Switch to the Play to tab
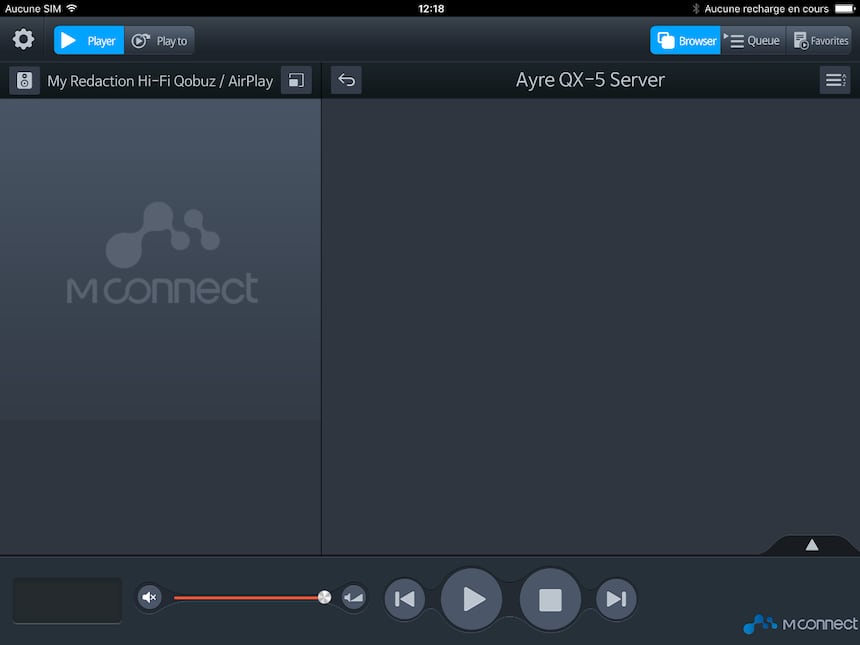Image resolution: width=860 pixels, height=645 pixels. click(x=160, y=41)
